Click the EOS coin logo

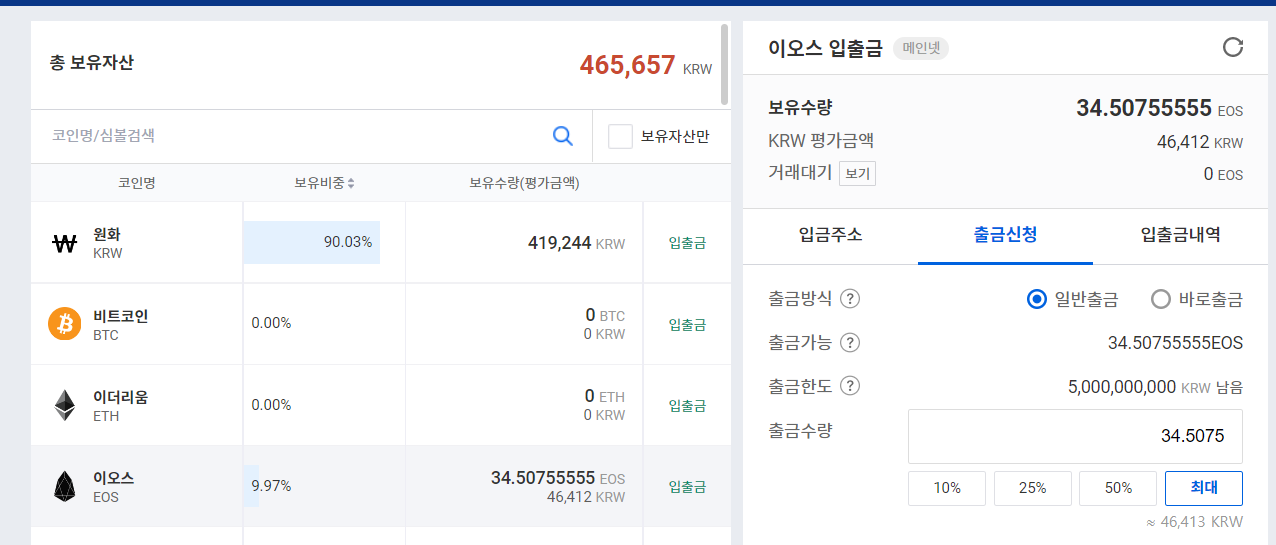(x=64, y=486)
